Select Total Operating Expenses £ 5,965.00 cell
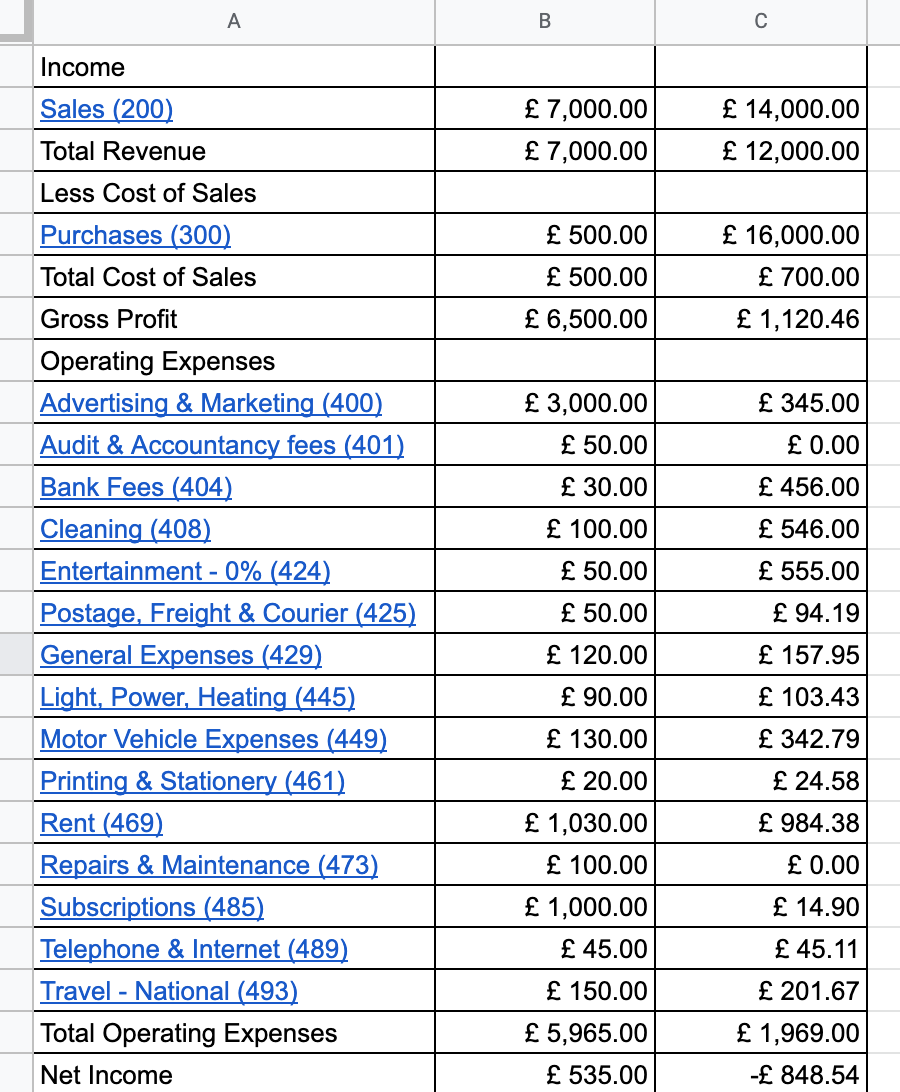The image size is (900, 1092). coord(545,1033)
